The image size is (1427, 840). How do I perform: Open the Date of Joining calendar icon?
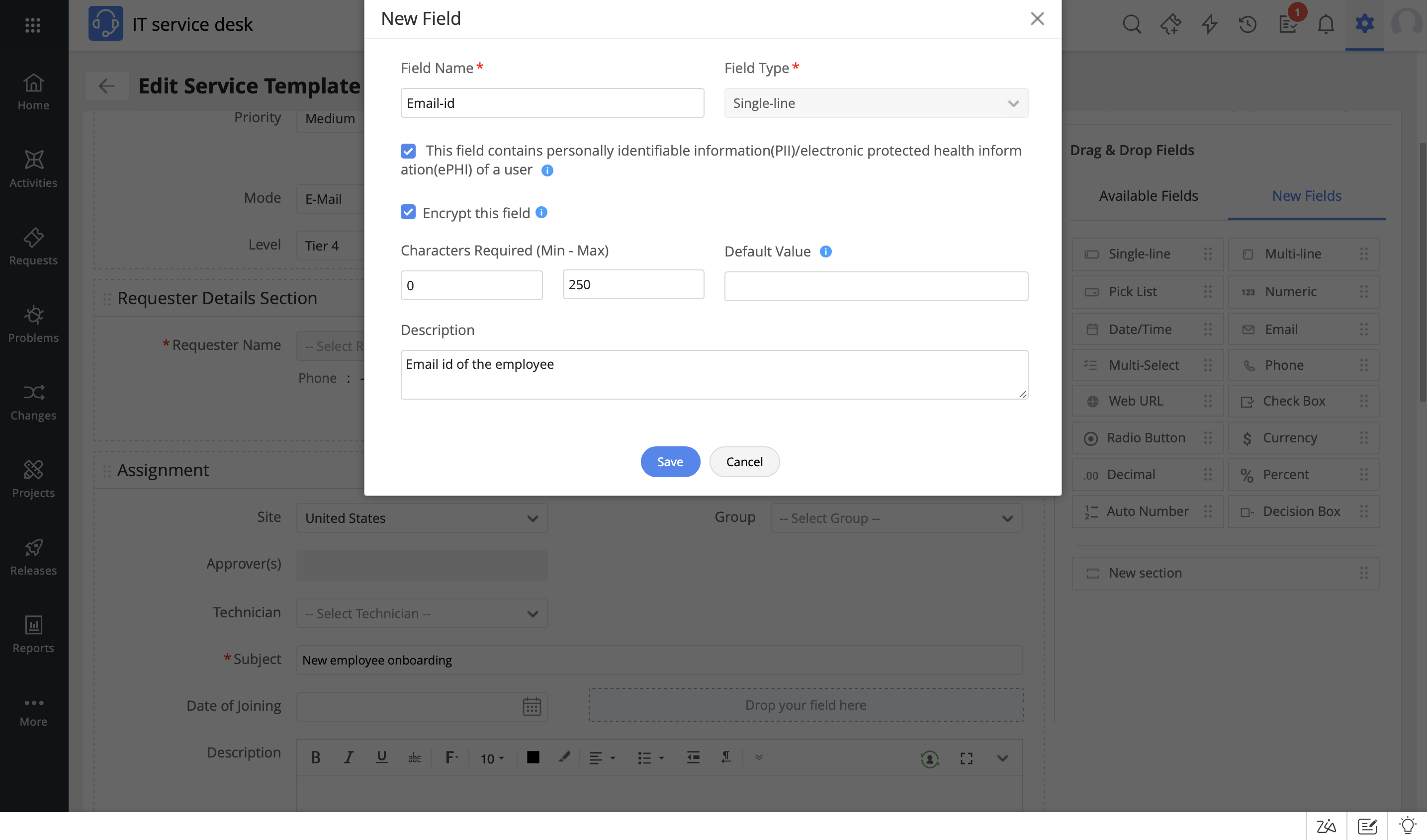(531, 706)
